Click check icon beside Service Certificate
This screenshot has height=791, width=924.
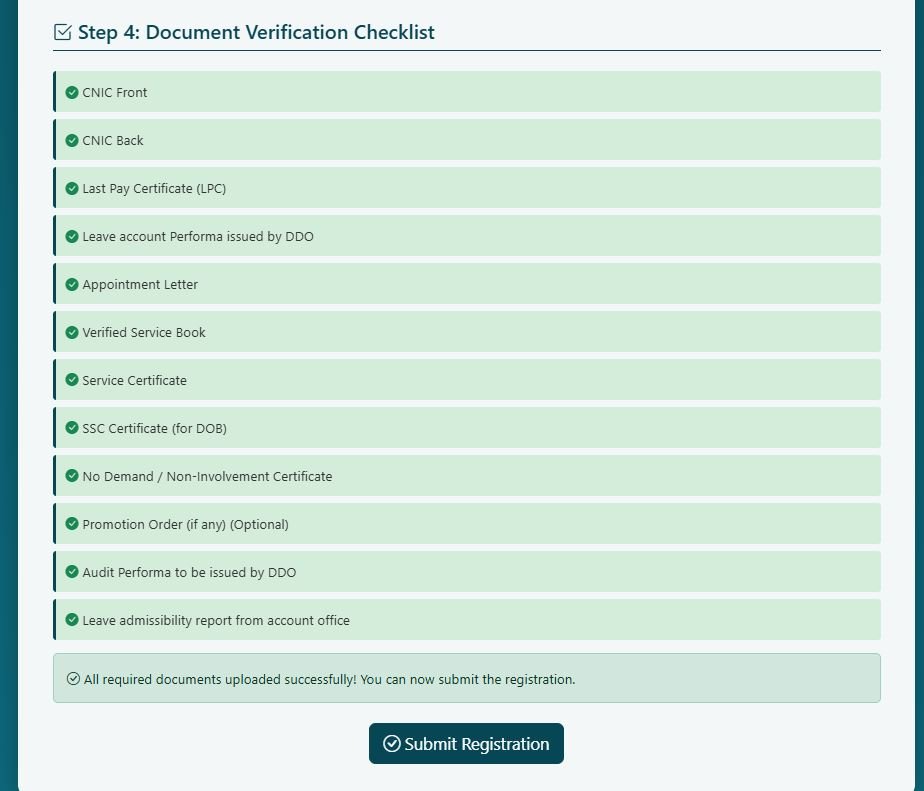72,380
